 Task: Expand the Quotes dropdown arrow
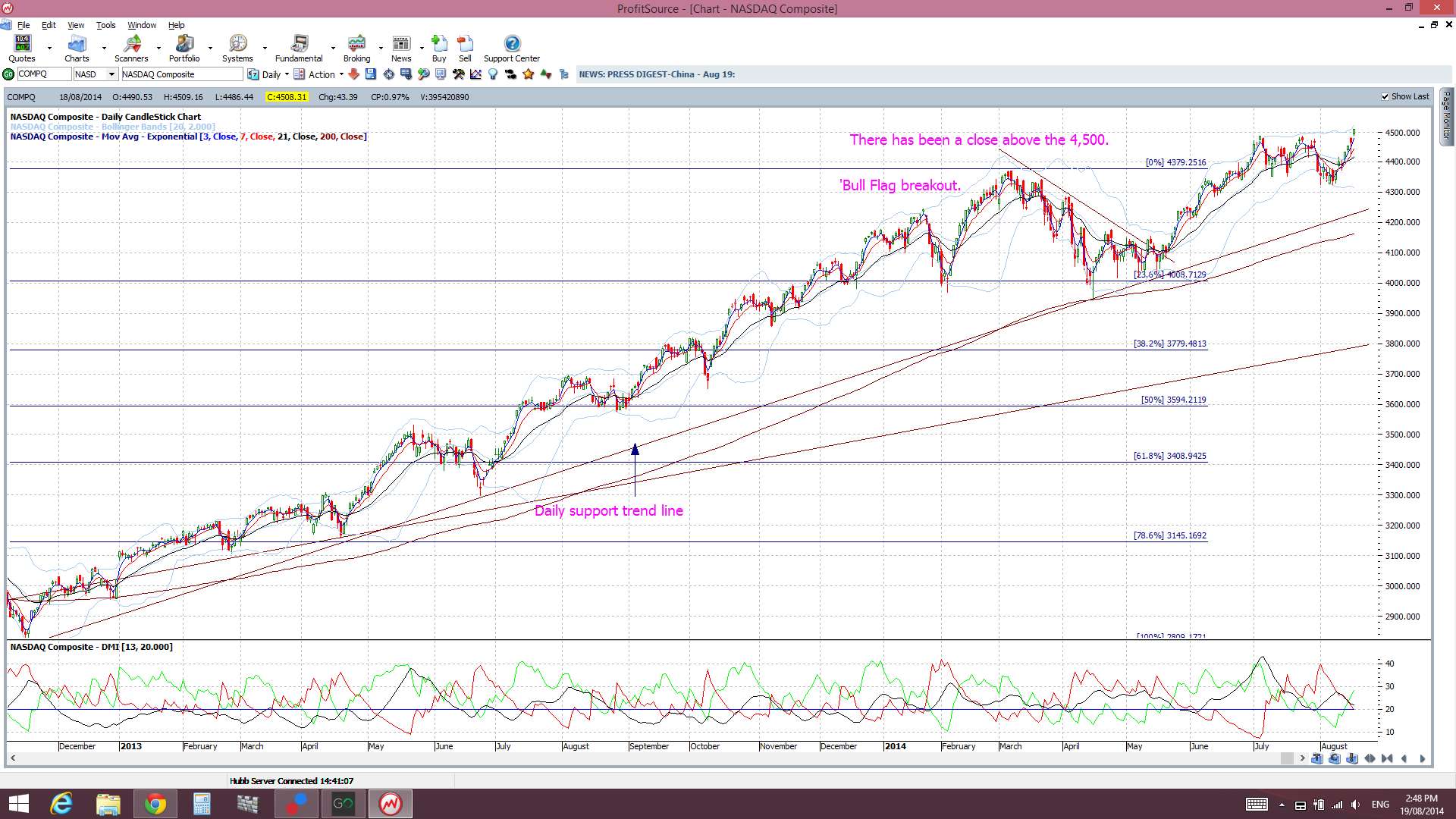(x=49, y=49)
